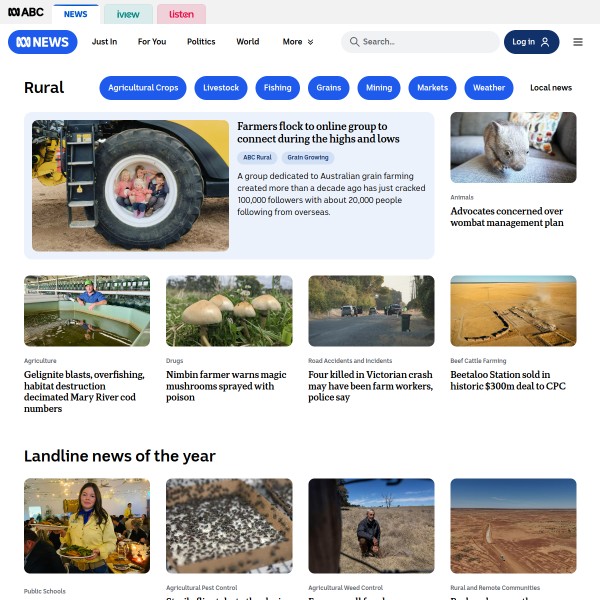600x600 pixels.
Task: Read Beetaloo Station sold headline
Action: 508,380
